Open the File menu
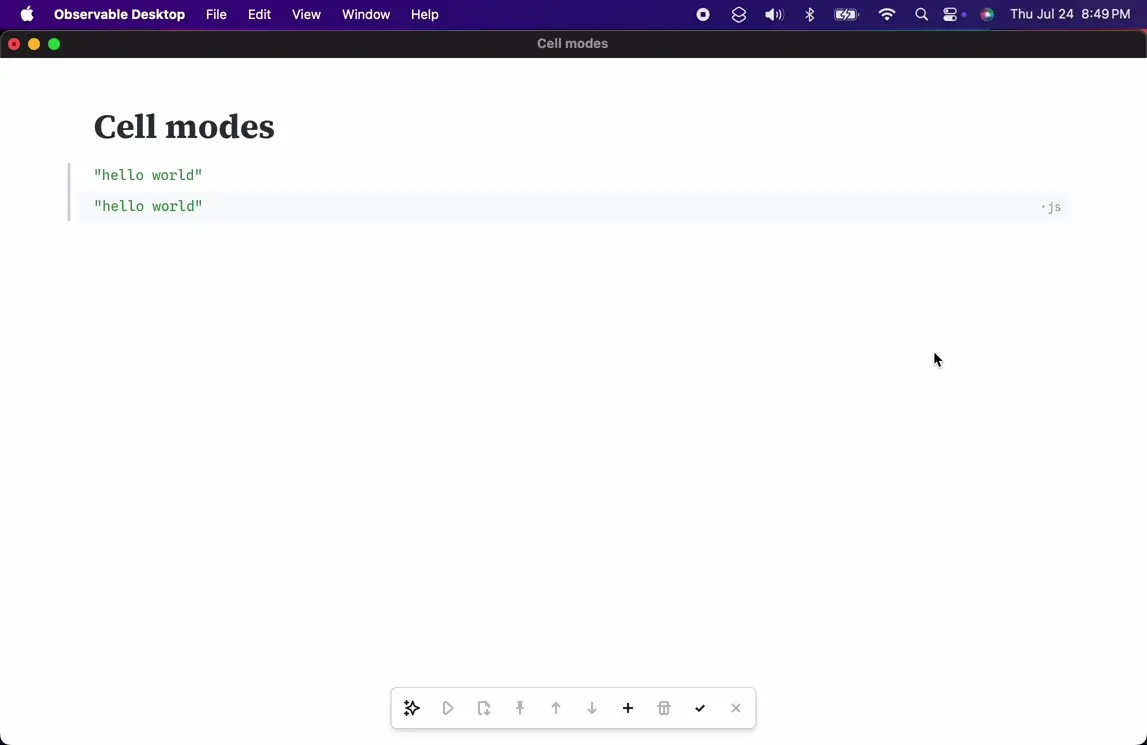Screen dimensions: 1147x745 point(216,15)
